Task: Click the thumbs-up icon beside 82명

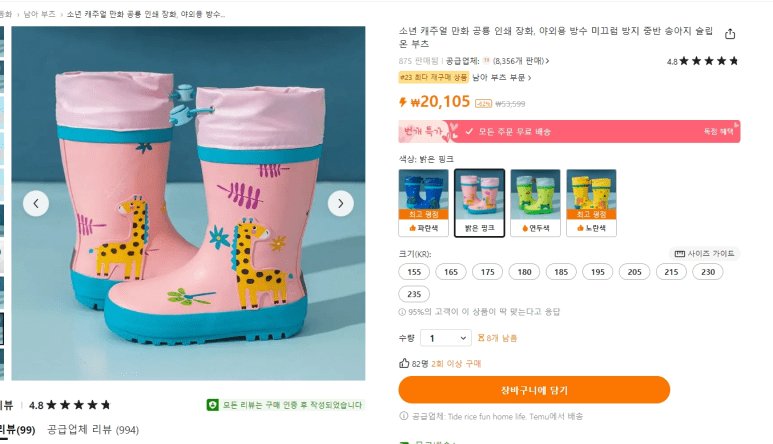Action: pyautogui.click(x=404, y=362)
